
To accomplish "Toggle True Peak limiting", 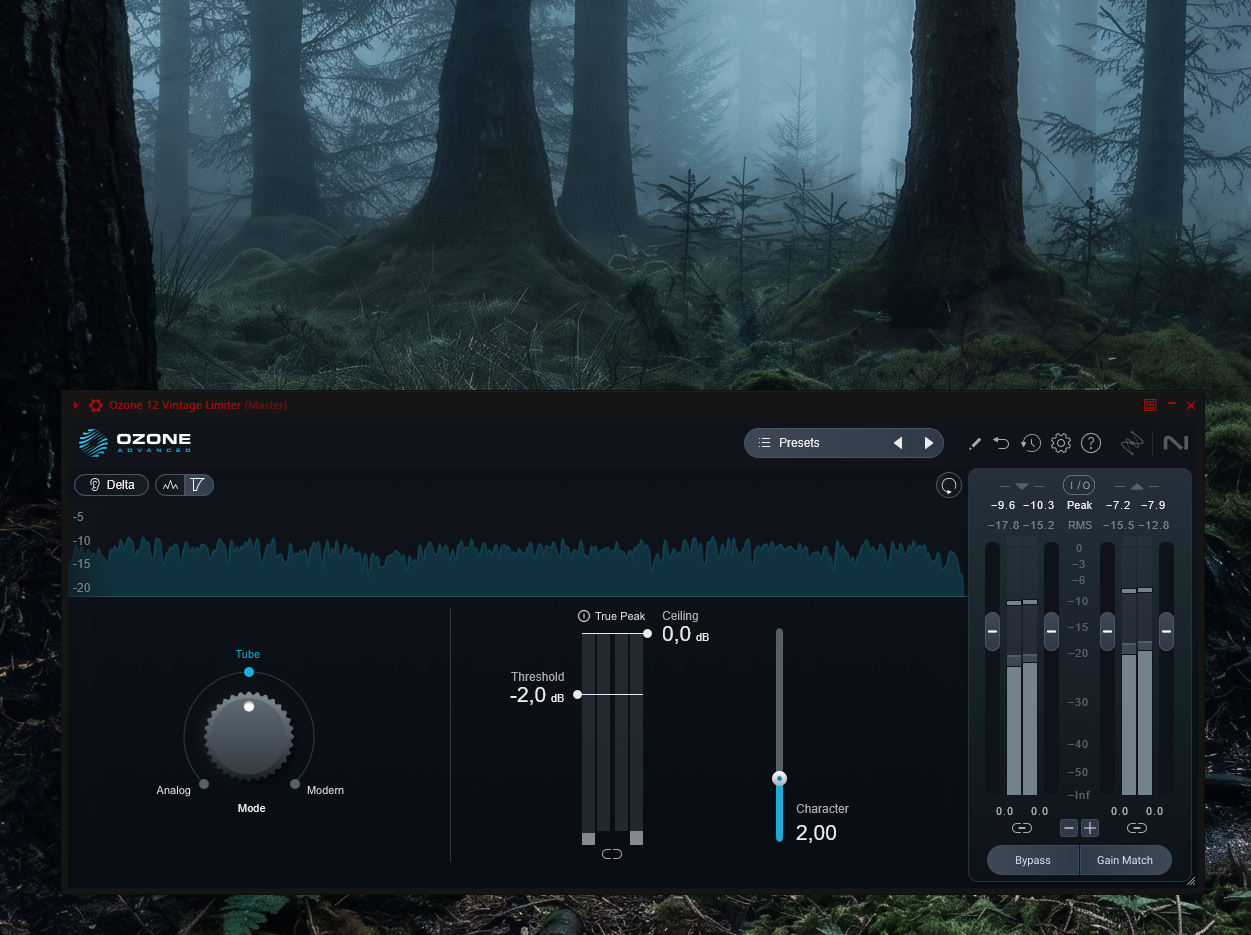I will coord(612,616).
